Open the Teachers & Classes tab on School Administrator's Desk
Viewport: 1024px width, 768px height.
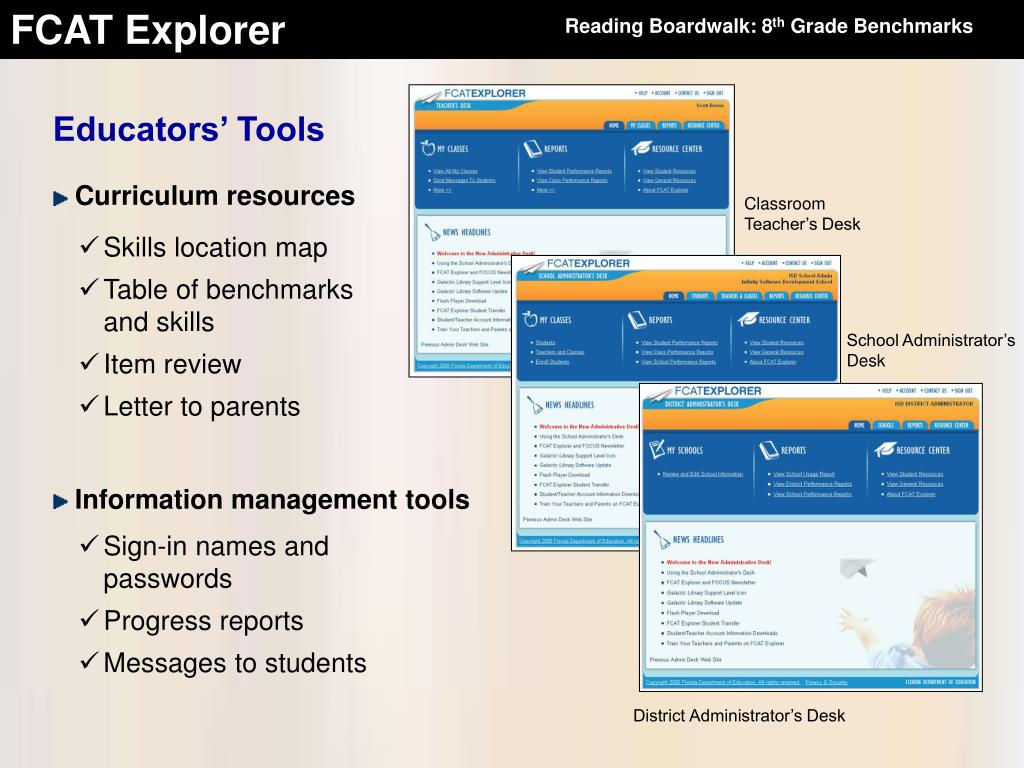(x=739, y=296)
